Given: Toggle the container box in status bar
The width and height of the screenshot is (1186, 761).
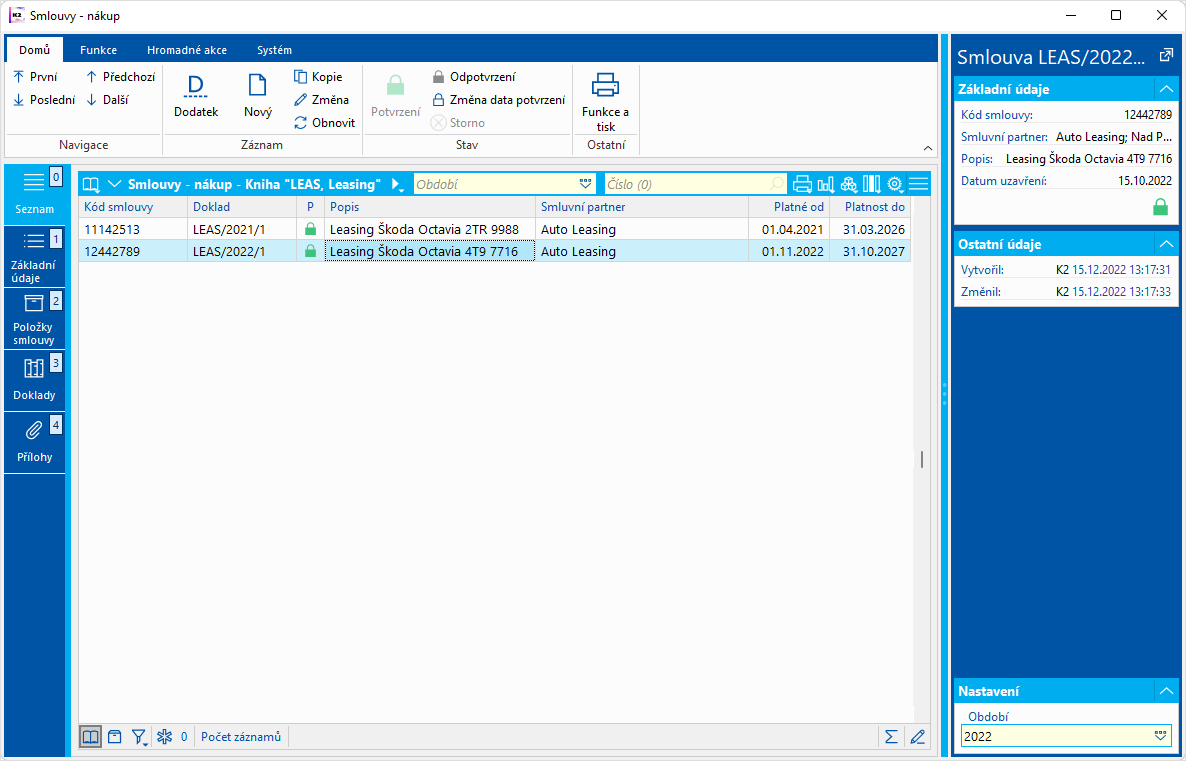Looking at the screenshot, I should [114, 737].
